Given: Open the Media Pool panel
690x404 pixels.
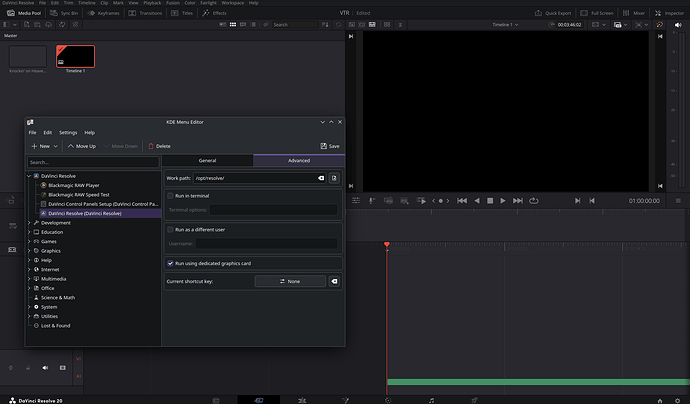Looking at the screenshot, I should 24,13.
